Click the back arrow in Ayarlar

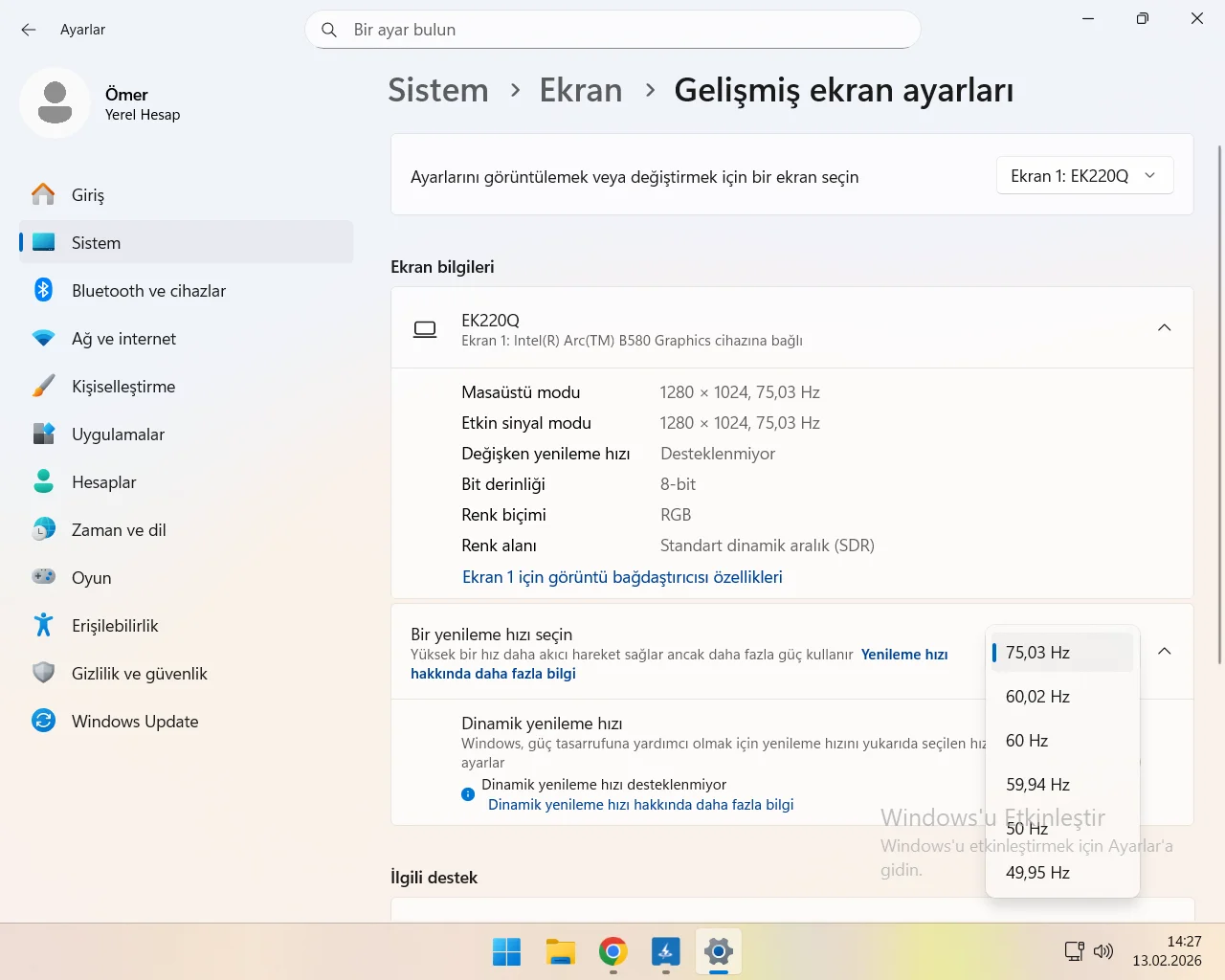(x=29, y=30)
